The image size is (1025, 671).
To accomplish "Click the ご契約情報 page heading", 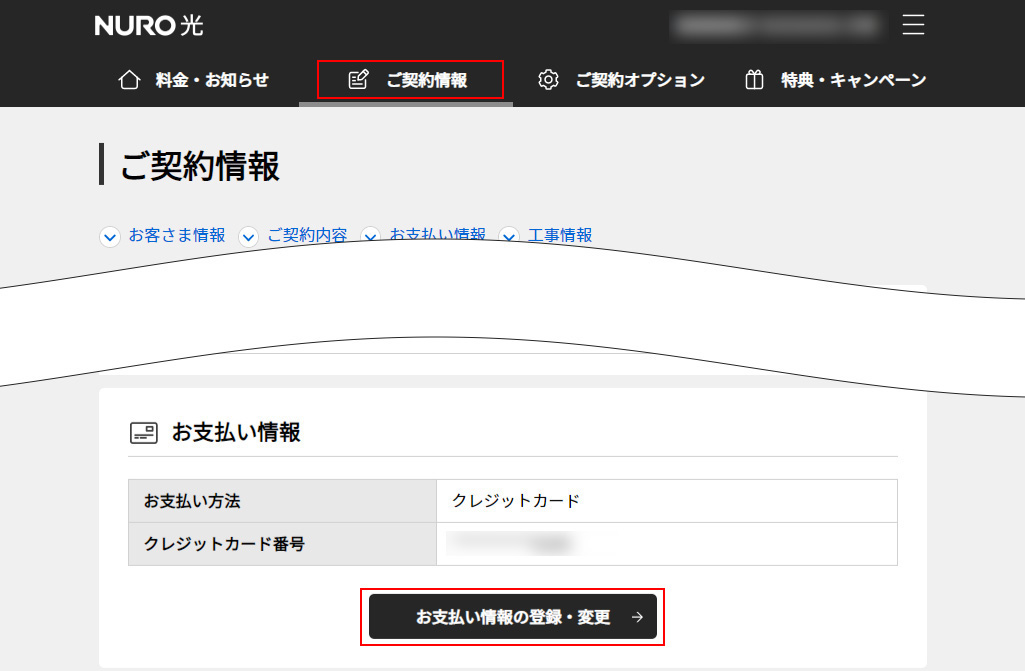I will pos(200,165).
